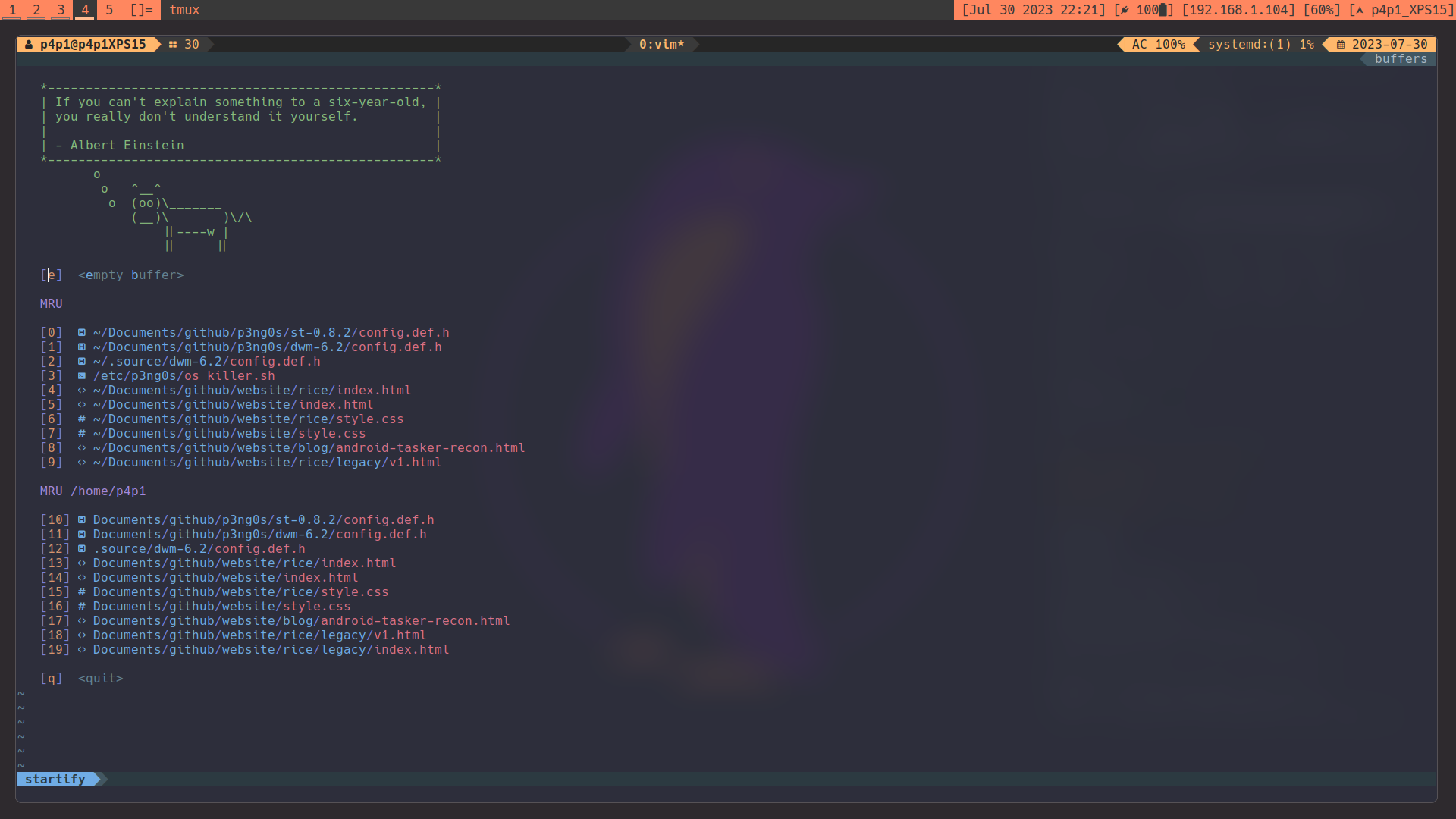Click the buffers label in the tabline

click(x=1401, y=59)
